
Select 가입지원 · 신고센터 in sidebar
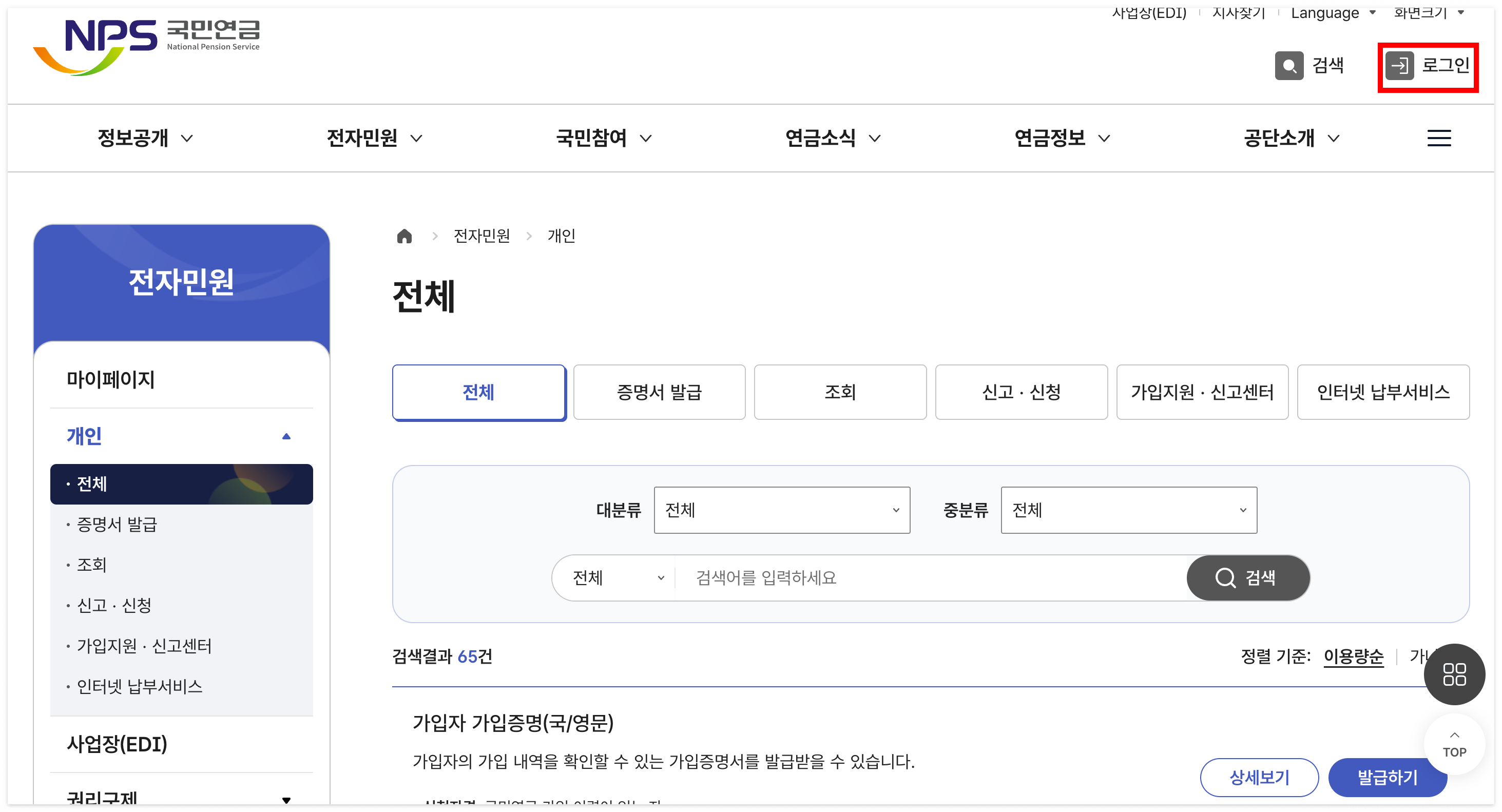144,646
